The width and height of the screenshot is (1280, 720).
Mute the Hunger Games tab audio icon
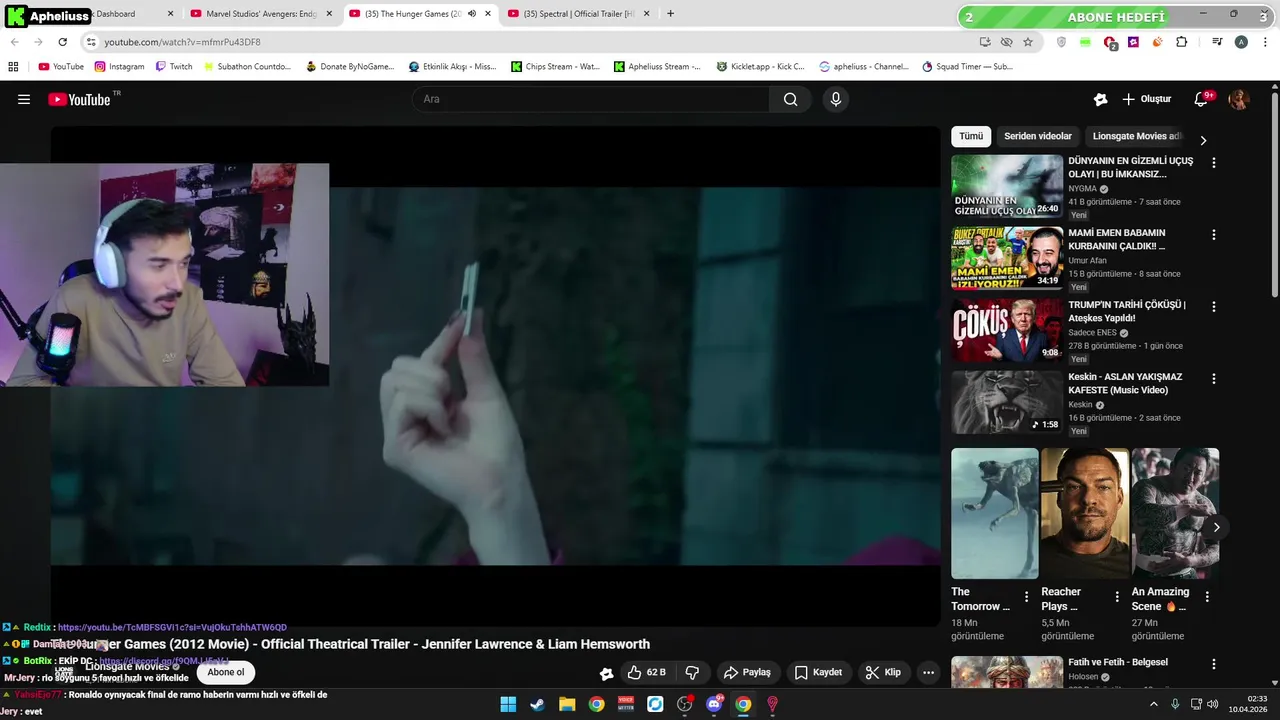pyautogui.click(x=472, y=14)
